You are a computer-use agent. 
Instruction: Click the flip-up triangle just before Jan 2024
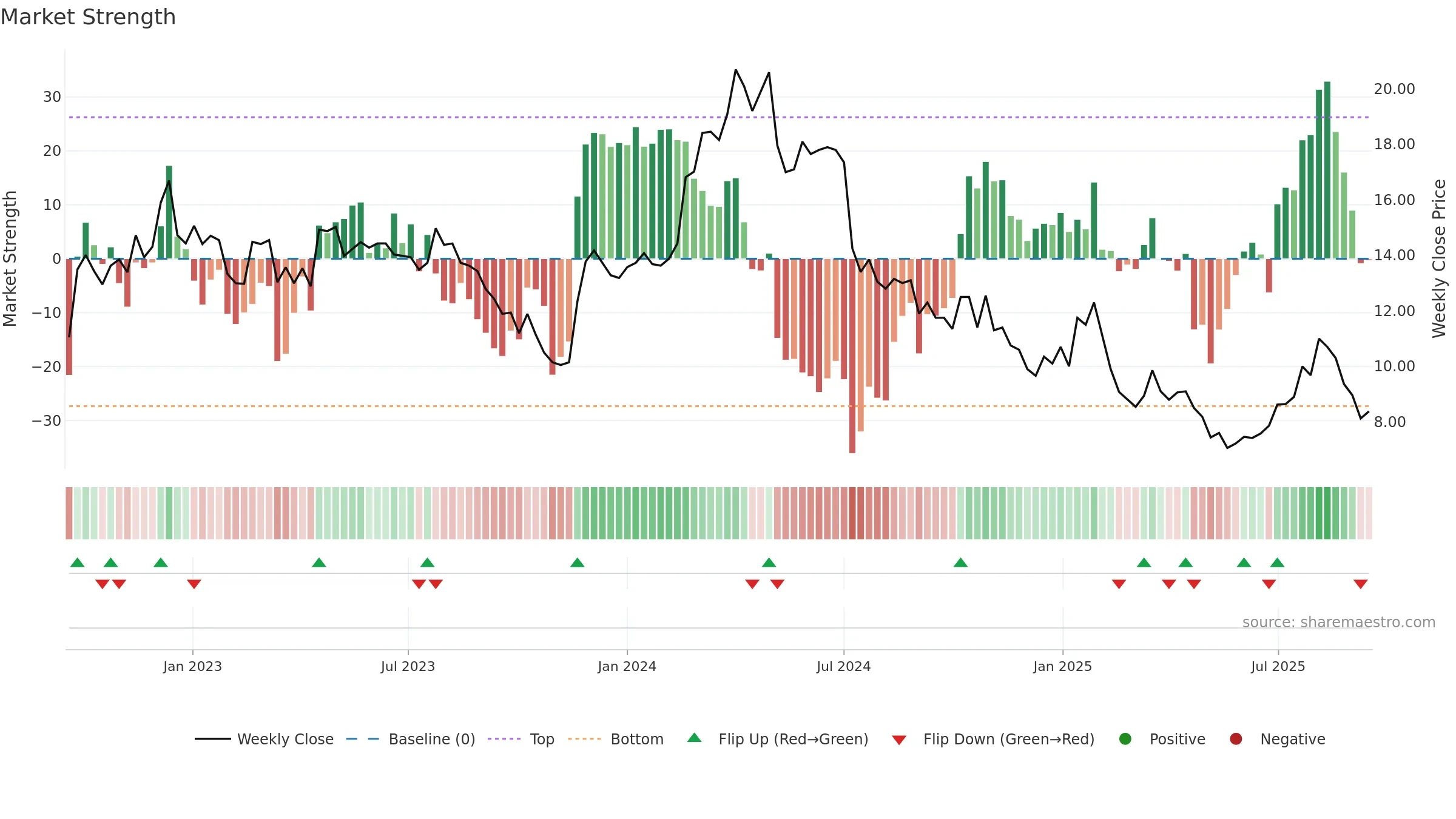pyautogui.click(x=578, y=562)
